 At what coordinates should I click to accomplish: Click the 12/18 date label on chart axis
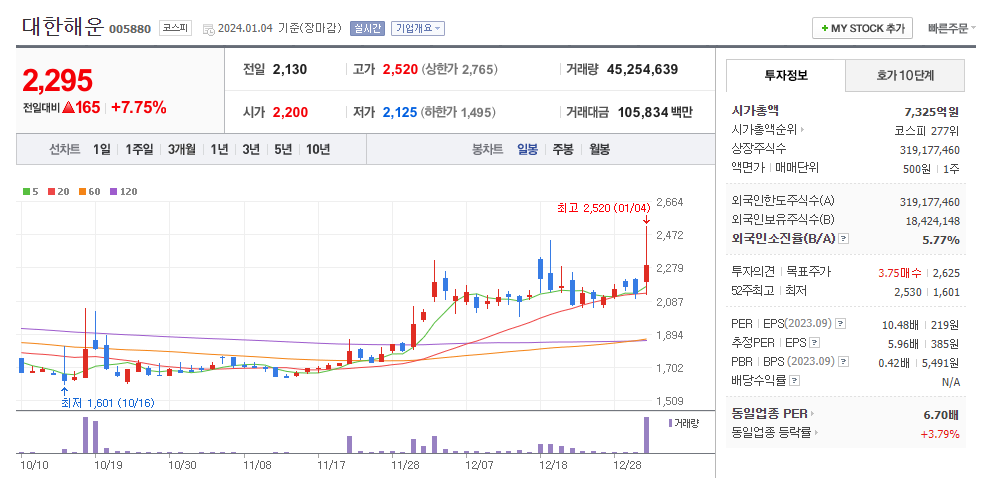(552, 465)
